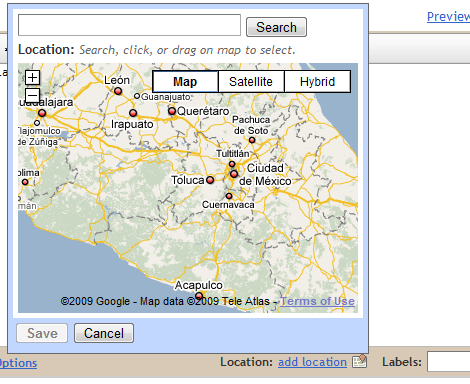Switch to Satellite view
This screenshot has width=470, height=384.
click(x=251, y=82)
